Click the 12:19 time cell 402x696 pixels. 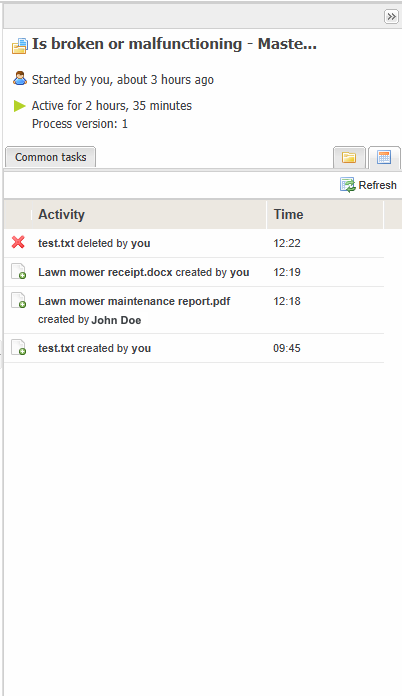click(x=287, y=272)
